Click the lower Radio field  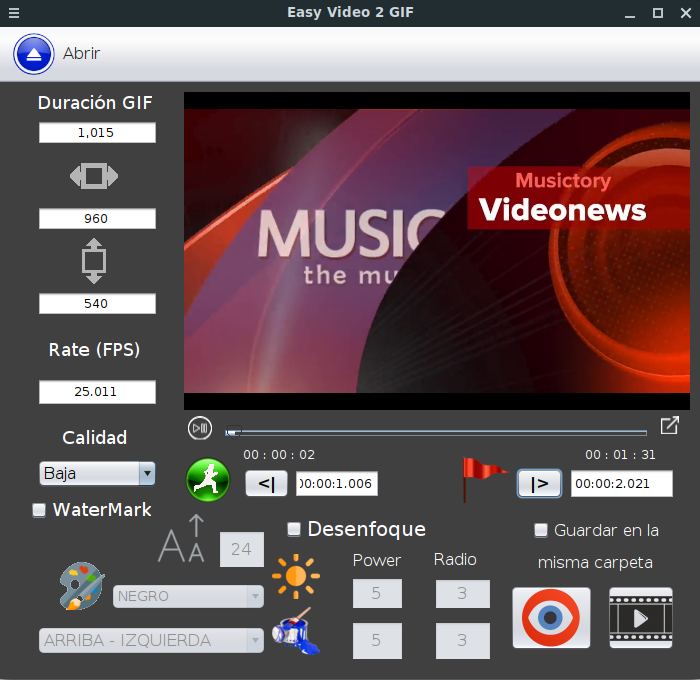tap(462, 641)
